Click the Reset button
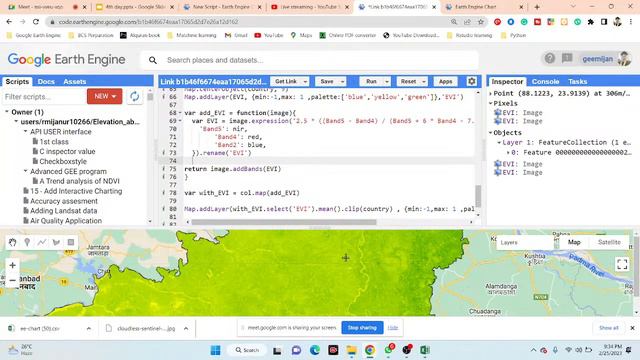The width and height of the screenshot is (640, 360). pyautogui.click(x=408, y=82)
